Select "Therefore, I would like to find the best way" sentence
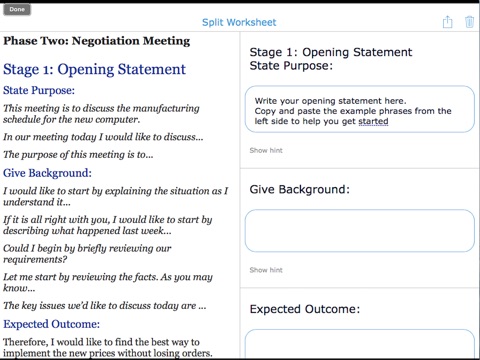Image resolution: width=480 pixels, height=360 pixels. [x=108, y=347]
